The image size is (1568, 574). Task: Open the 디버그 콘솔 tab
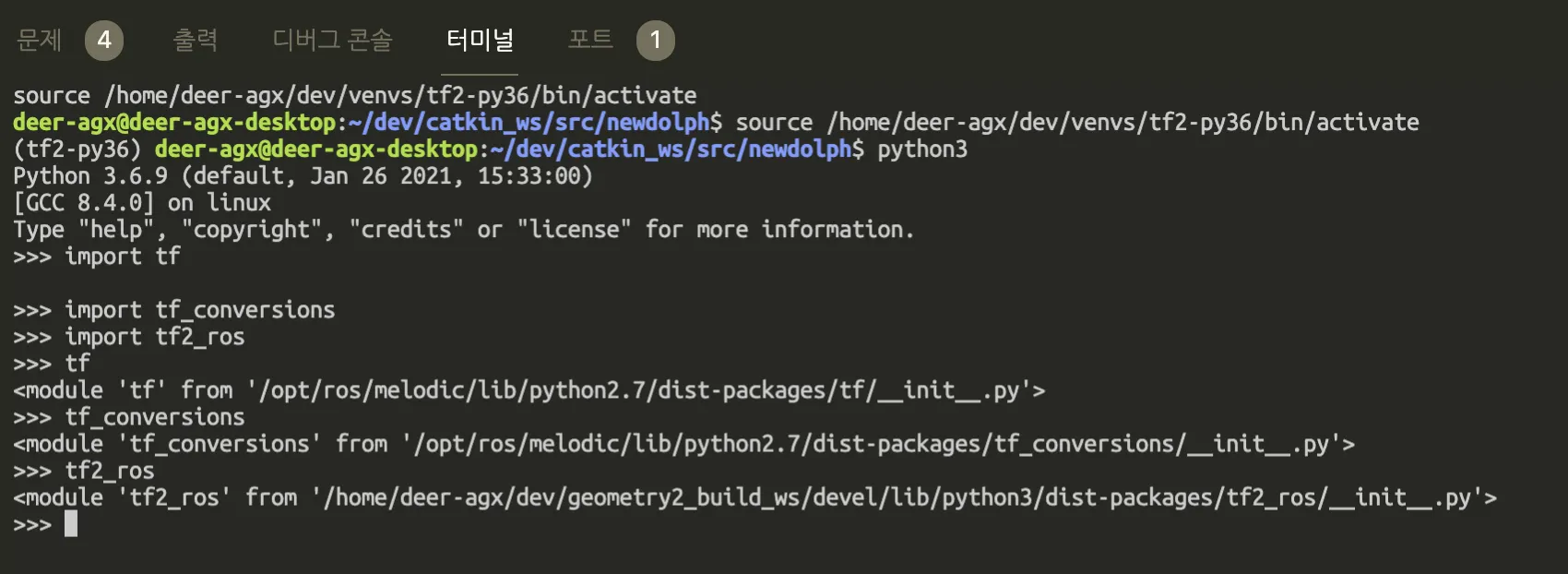pos(332,40)
